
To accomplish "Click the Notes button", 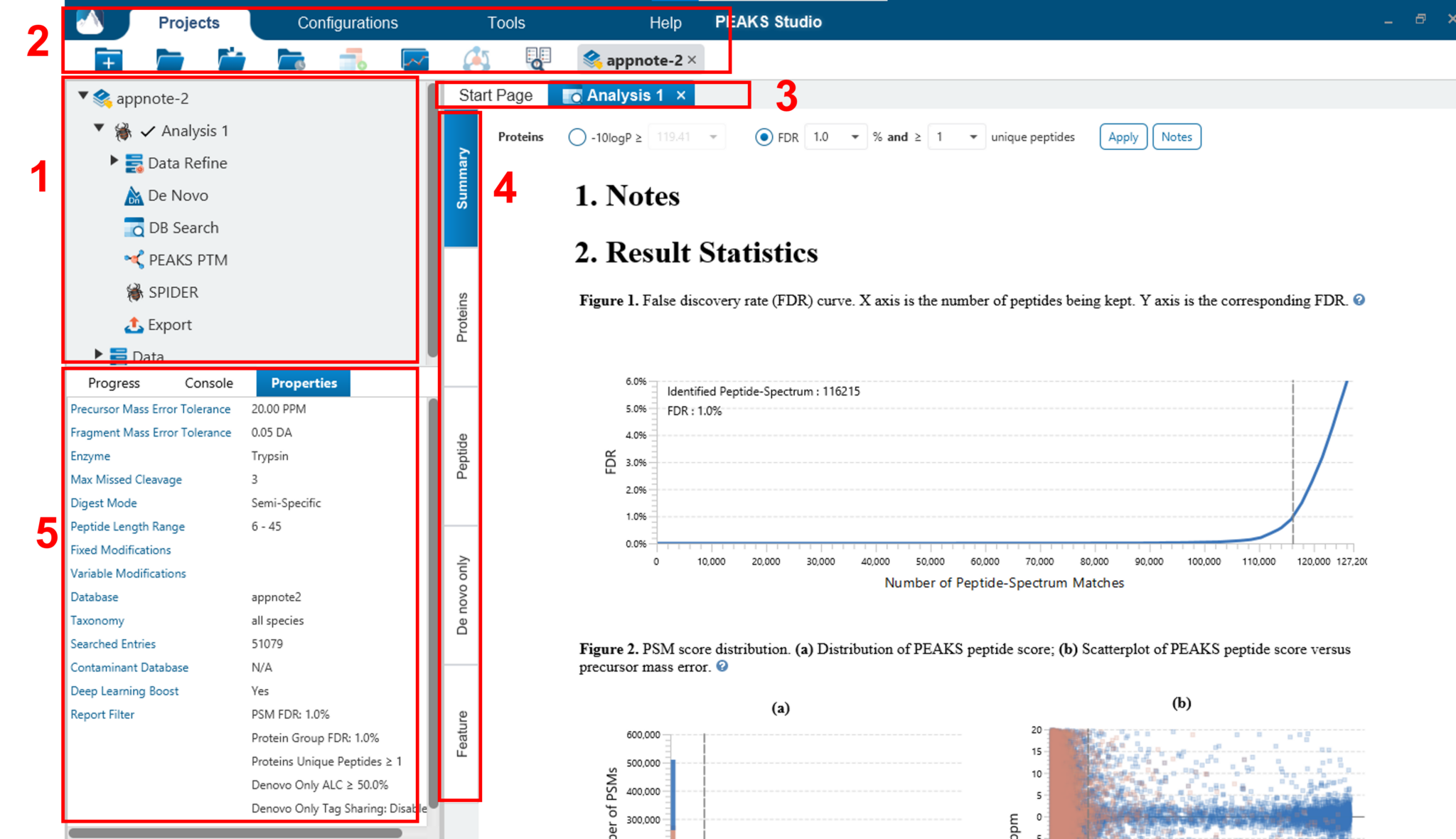I will click(1177, 137).
